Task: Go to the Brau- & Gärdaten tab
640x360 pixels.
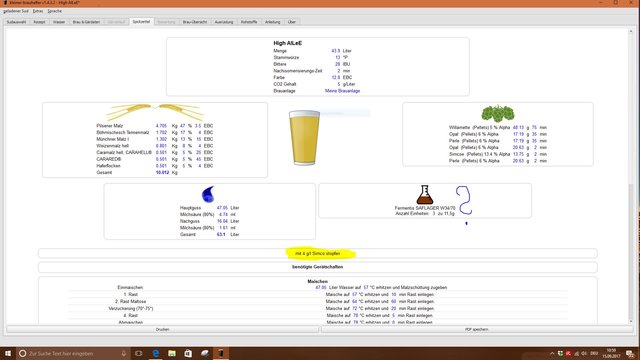Action: click(87, 22)
